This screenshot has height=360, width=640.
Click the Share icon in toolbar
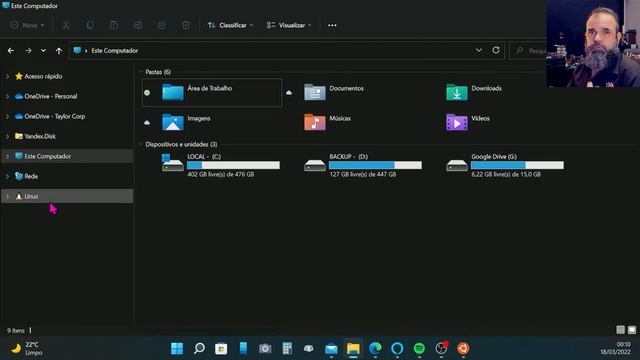click(162, 25)
